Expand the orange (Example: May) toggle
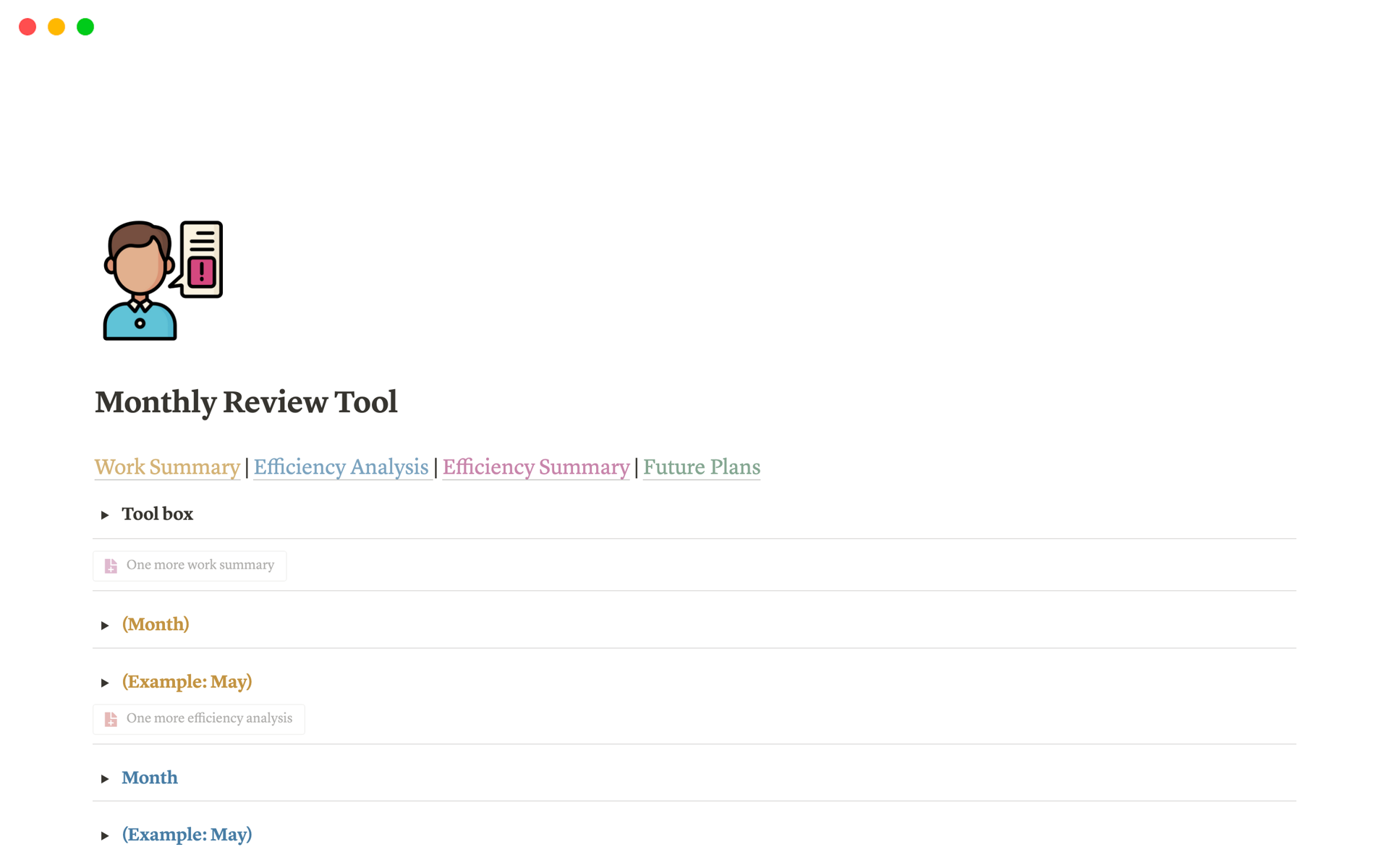The width and height of the screenshot is (1389, 868). pos(105,683)
